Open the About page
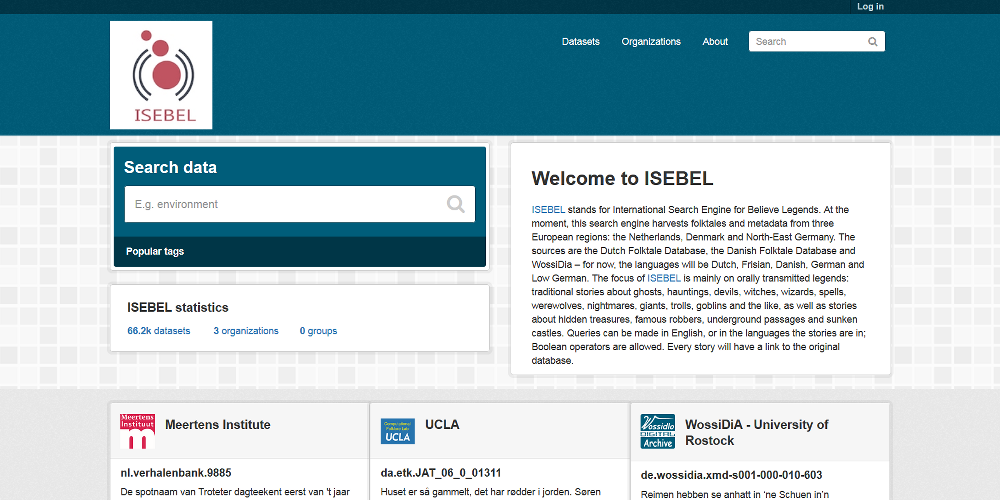This screenshot has width=1000, height=500. (x=715, y=41)
